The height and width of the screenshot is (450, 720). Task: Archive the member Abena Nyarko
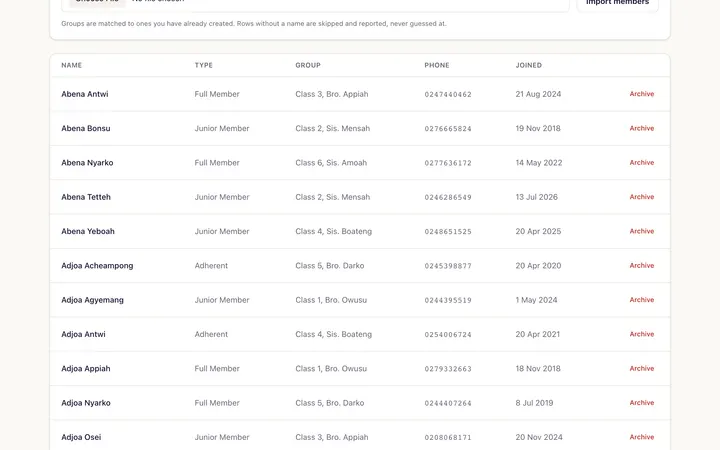click(641, 163)
